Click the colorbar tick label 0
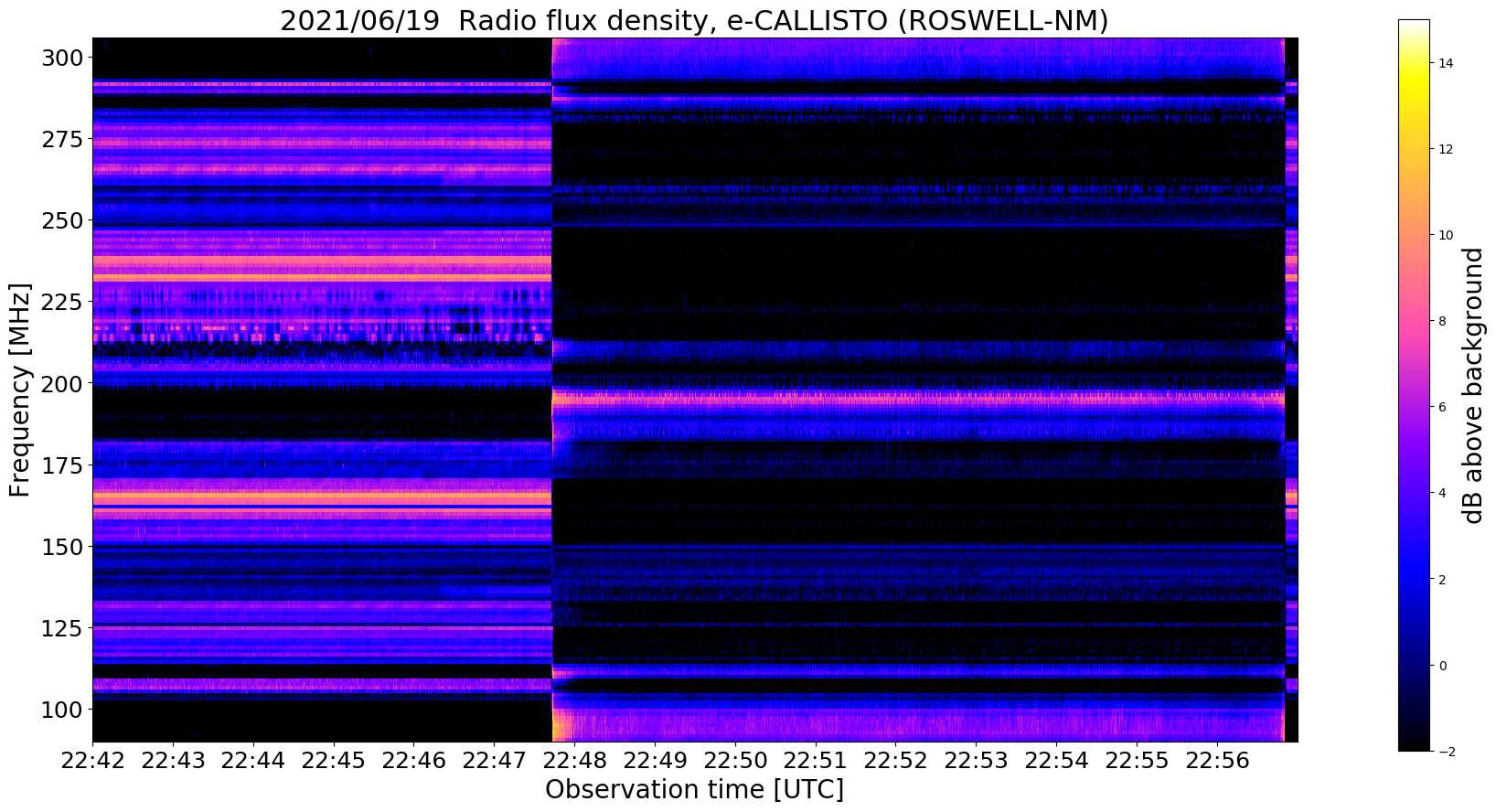 point(1443,666)
